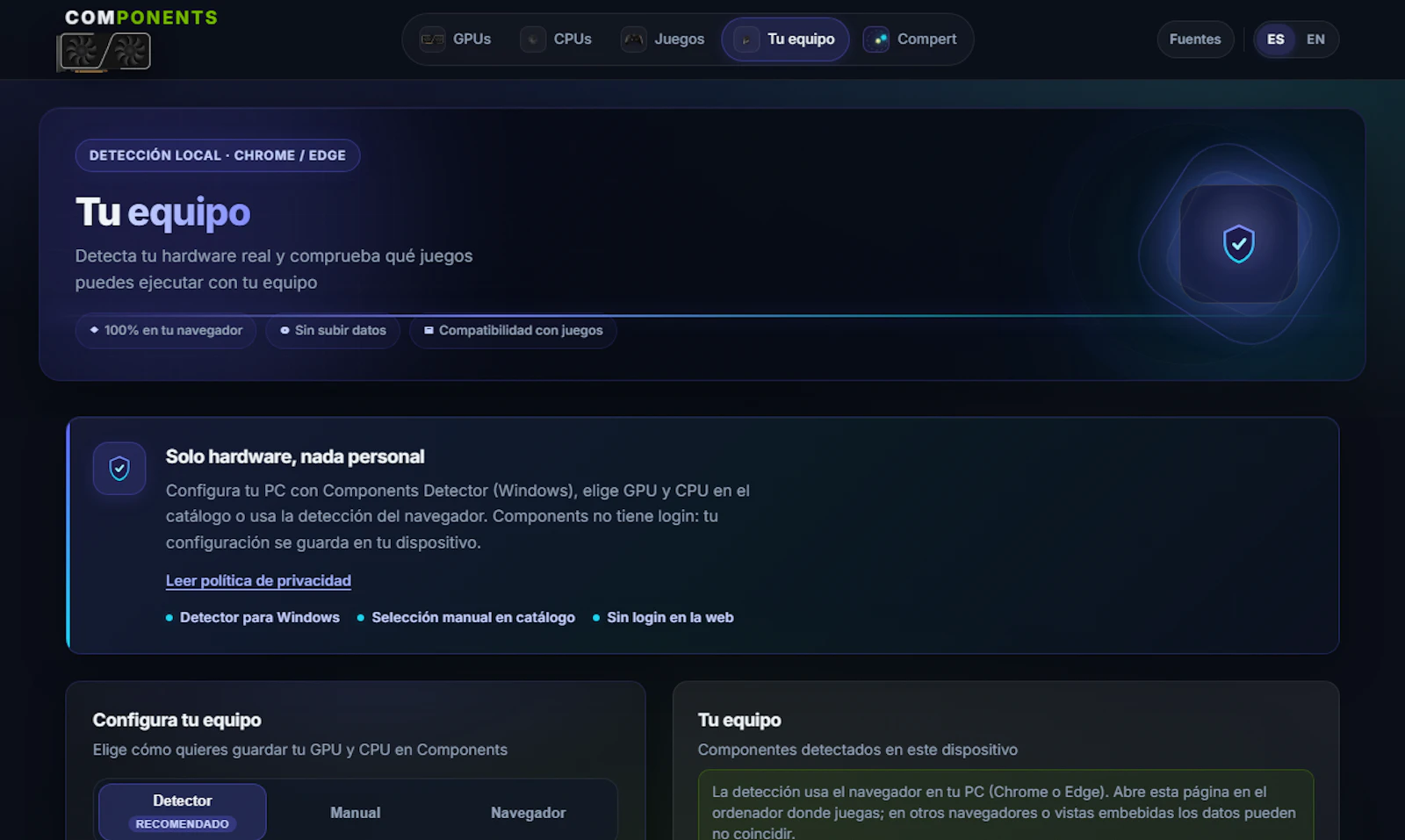The width and height of the screenshot is (1405, 840).
Task: Click the Solo hardware, nada personal heading
Action: tap(295, 457)
